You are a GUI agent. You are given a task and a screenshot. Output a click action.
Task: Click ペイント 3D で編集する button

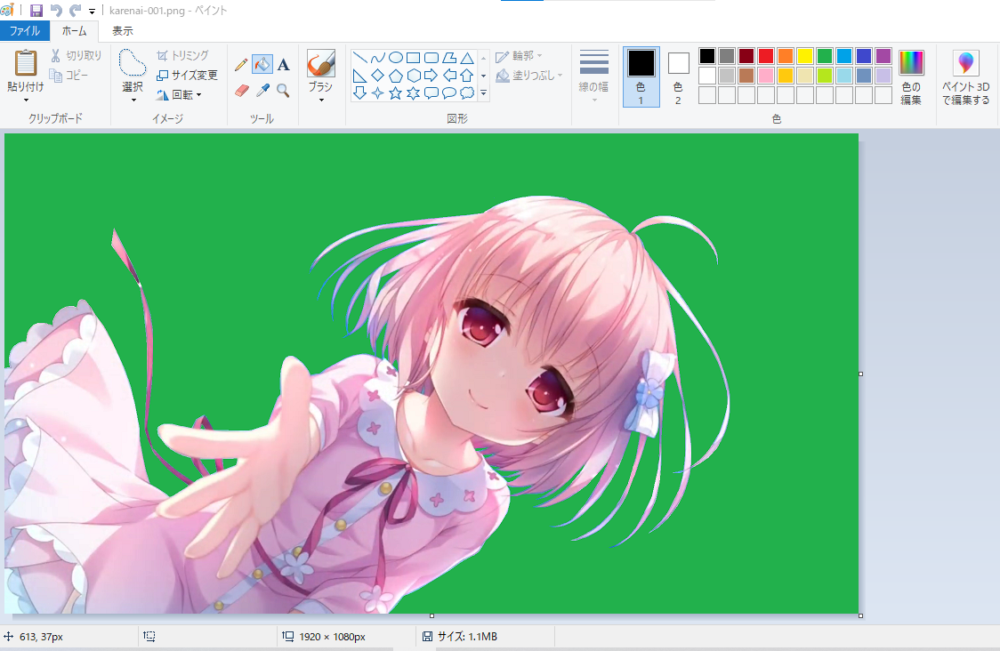(x=966, y=76)
